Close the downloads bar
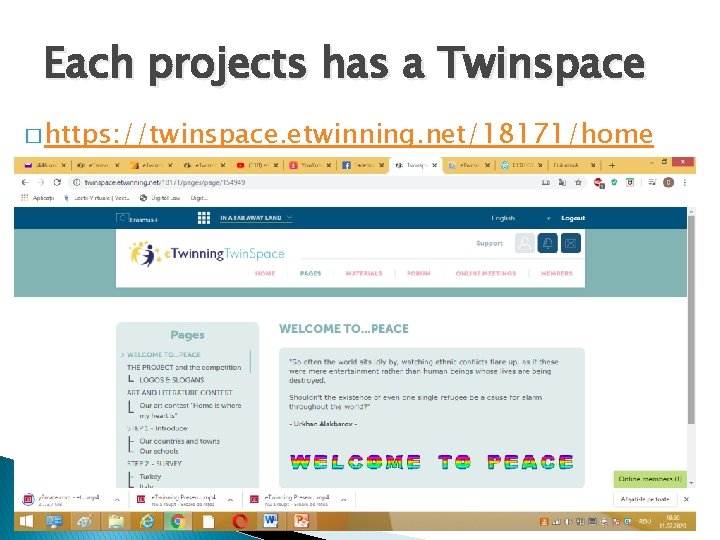Viewport: 720px width, 540px height. coord(686,499)
